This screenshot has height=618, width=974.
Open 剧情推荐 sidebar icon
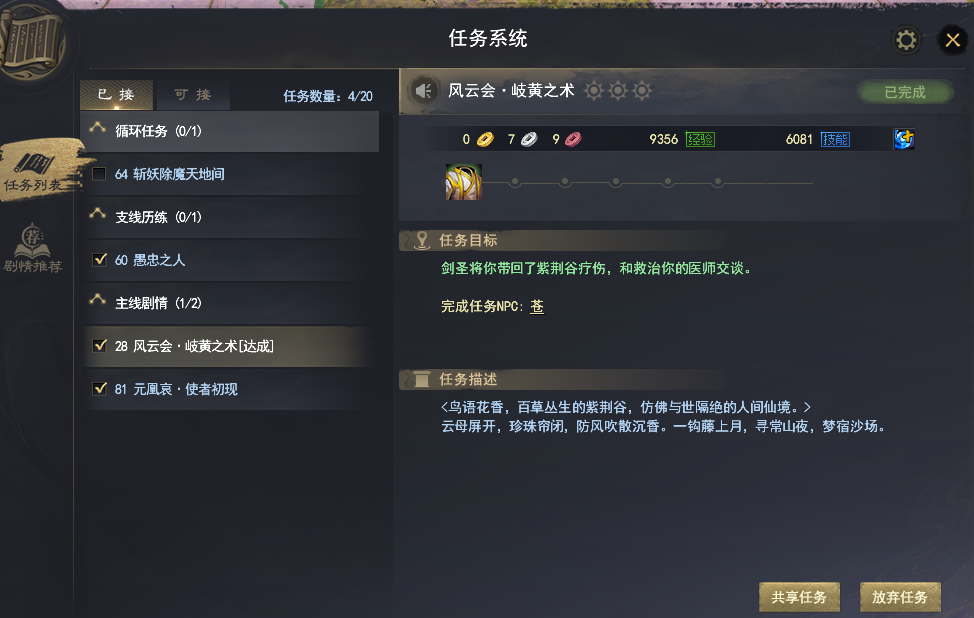tap(33, 249)
